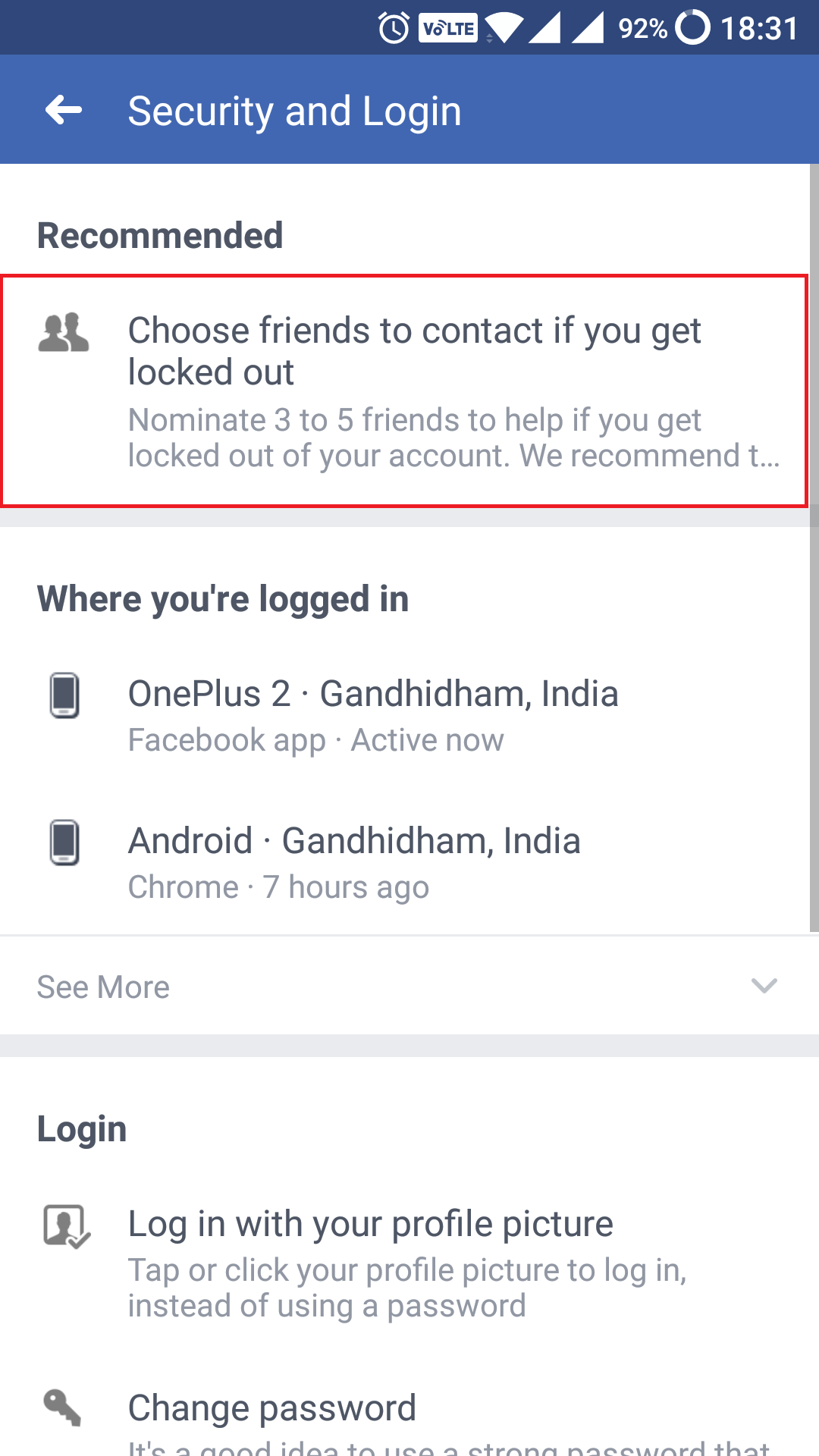Open Log in with your profile picture
Screen dimensions: 819x1456
pyautogui.click(x=409, y=1263)
